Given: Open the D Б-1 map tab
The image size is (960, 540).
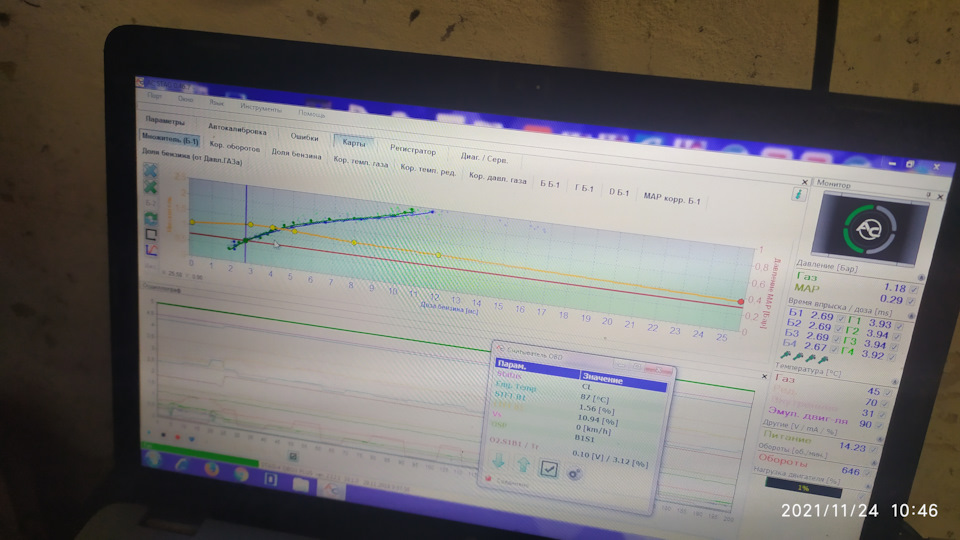Looking at the screenshot, I should [619, 192].
